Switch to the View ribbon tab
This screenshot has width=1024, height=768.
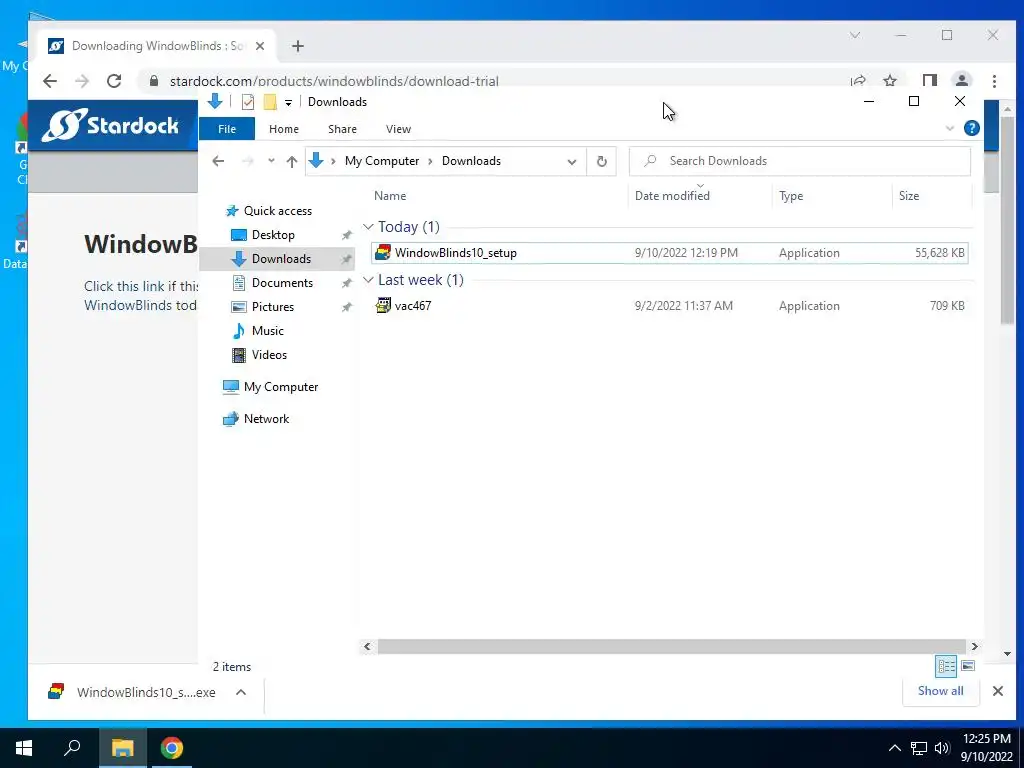[x=398, y=129]
